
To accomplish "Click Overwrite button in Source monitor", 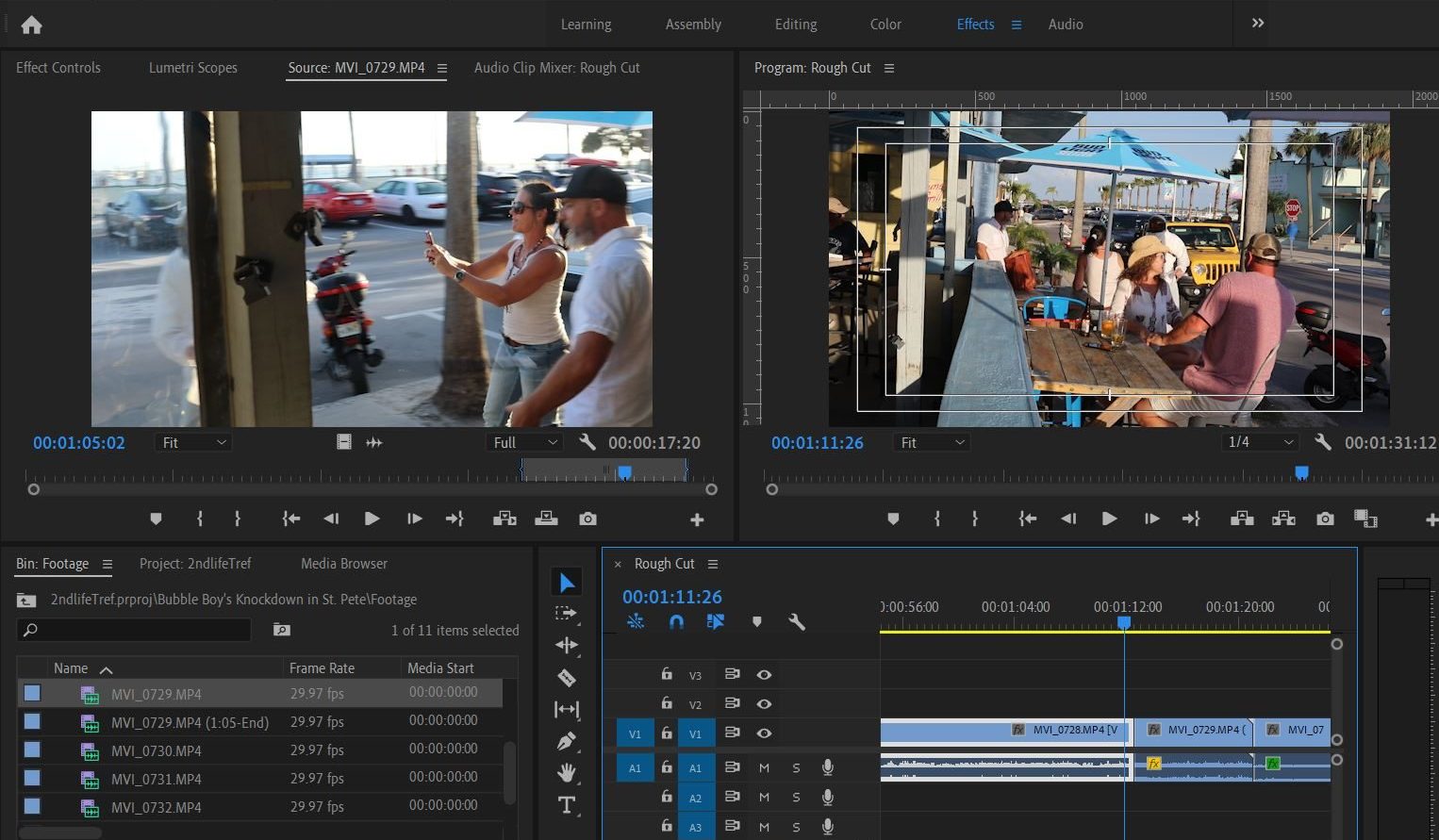I will tap(546, 519).
